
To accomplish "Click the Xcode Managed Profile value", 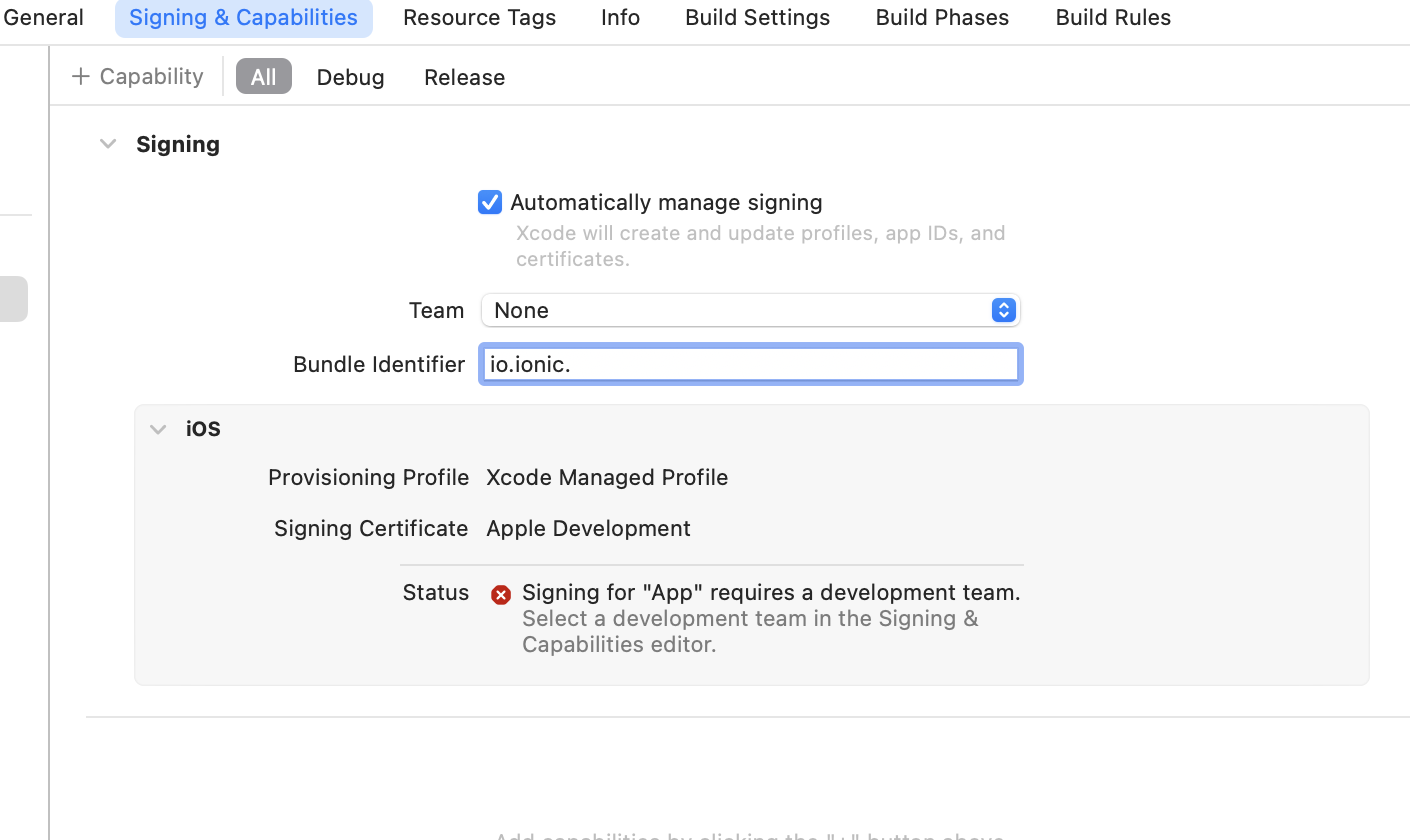I will point(607,477).
